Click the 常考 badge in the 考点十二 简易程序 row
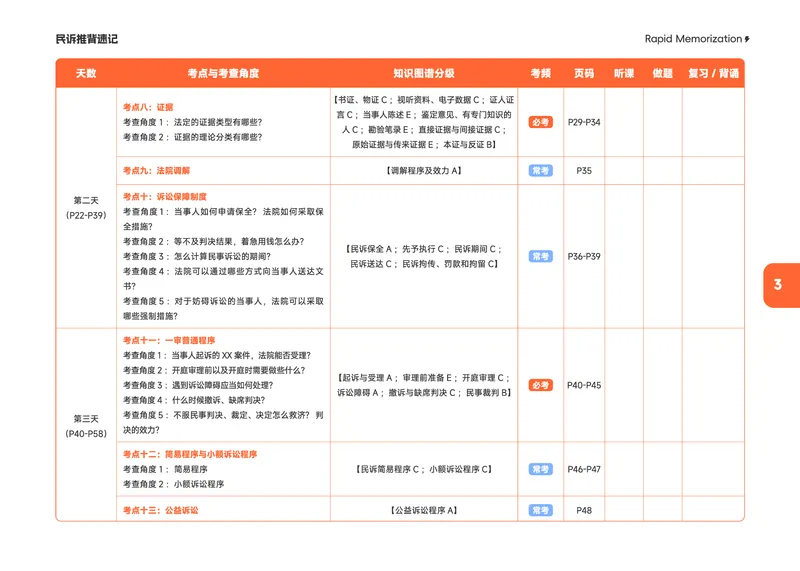 point(540,469)
